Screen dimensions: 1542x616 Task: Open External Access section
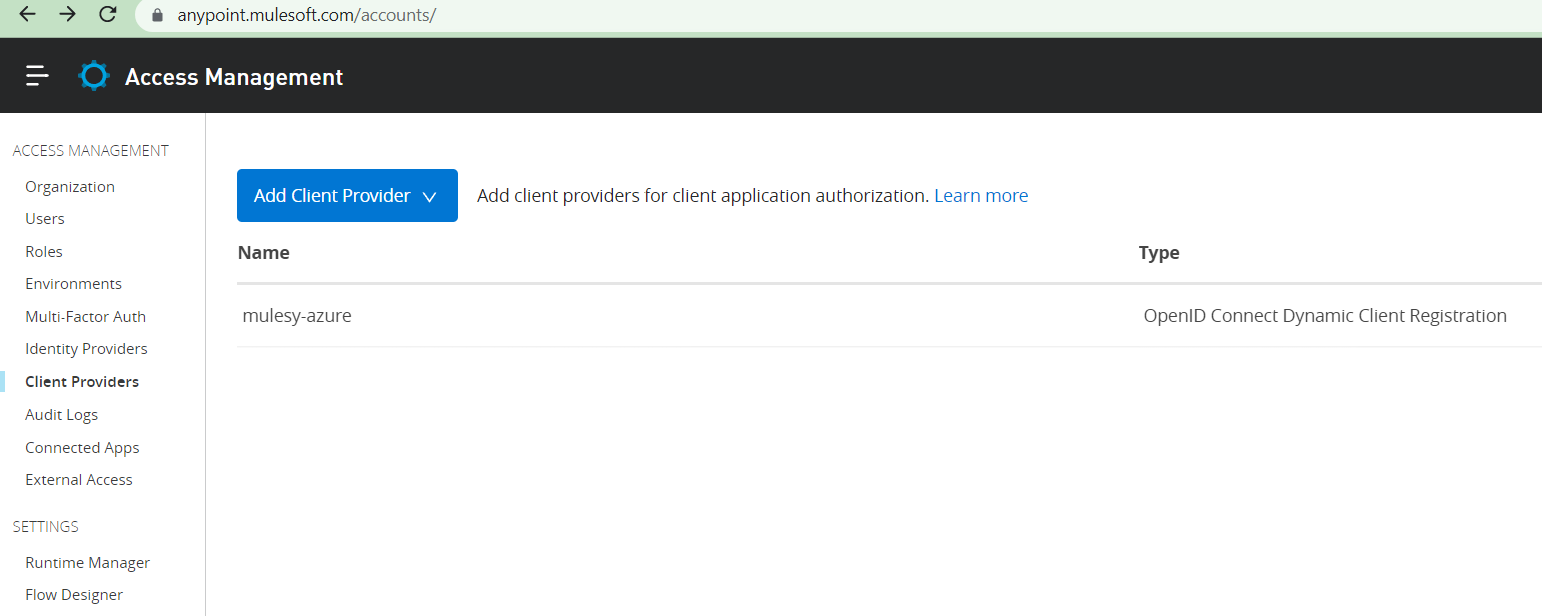[79, 479]
